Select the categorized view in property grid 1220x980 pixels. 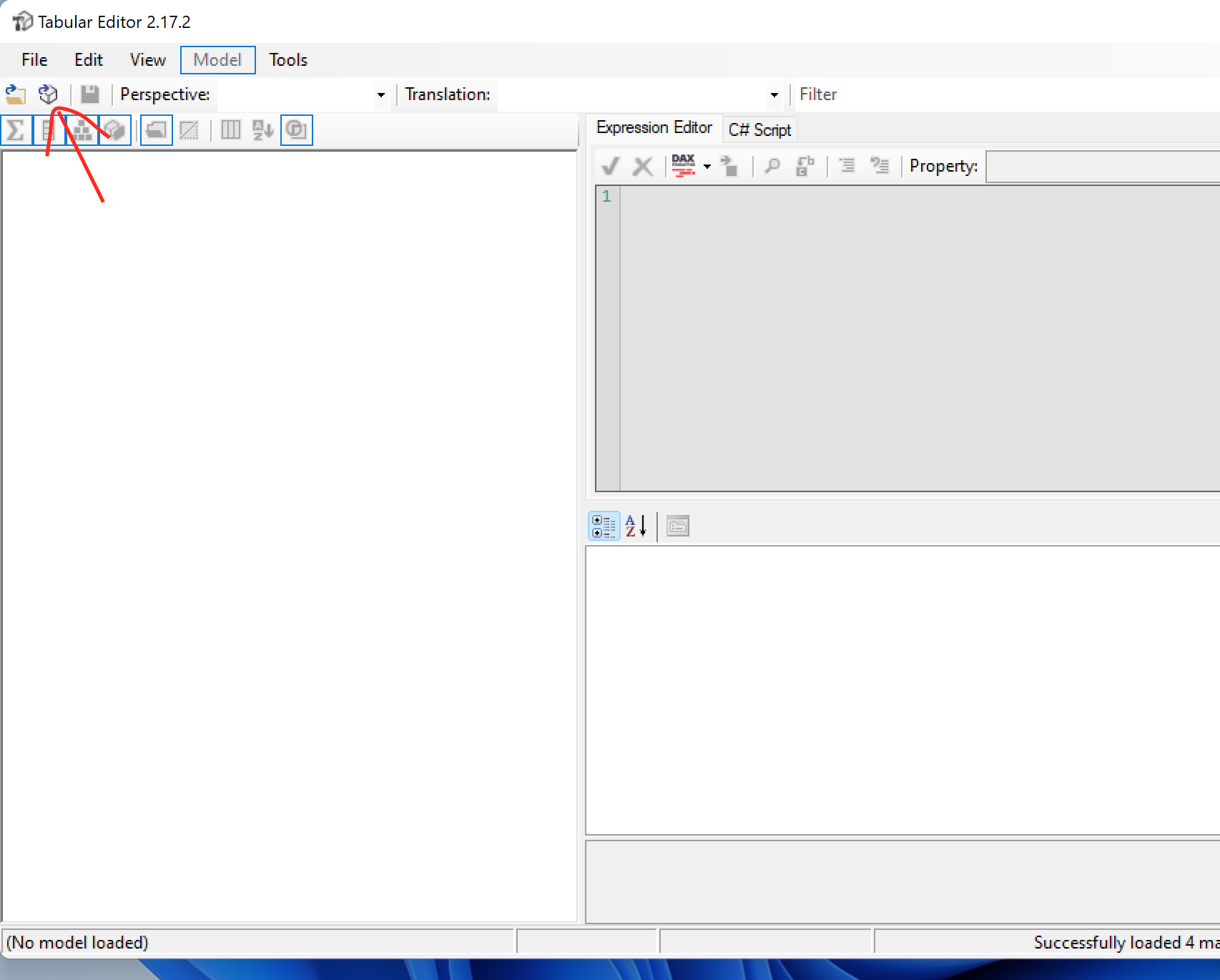tap(604, 526)
